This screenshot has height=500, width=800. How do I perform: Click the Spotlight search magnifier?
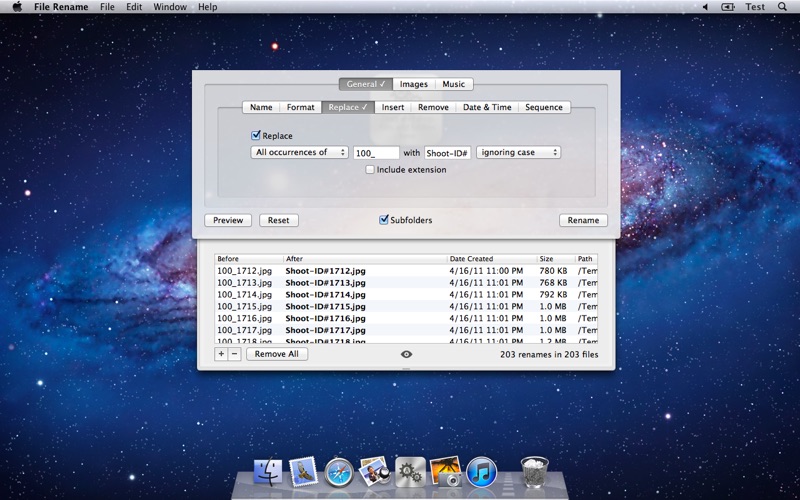coord(782,7)
